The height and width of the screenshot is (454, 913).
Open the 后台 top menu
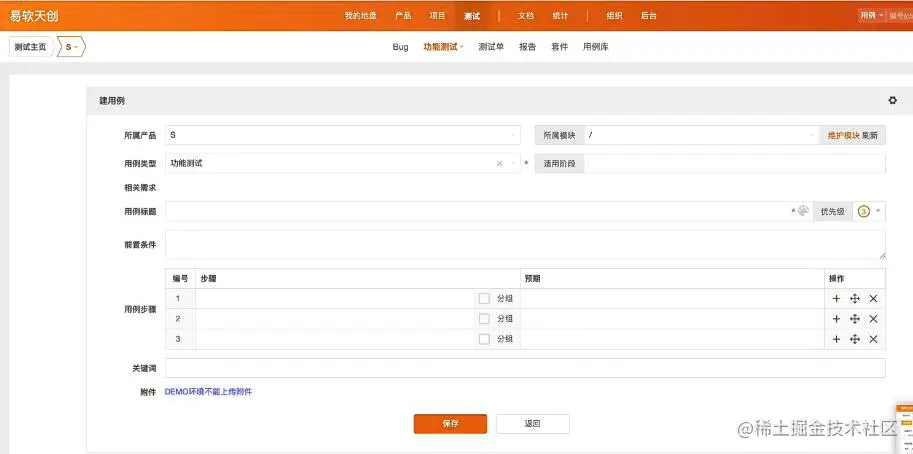point(649,16)
